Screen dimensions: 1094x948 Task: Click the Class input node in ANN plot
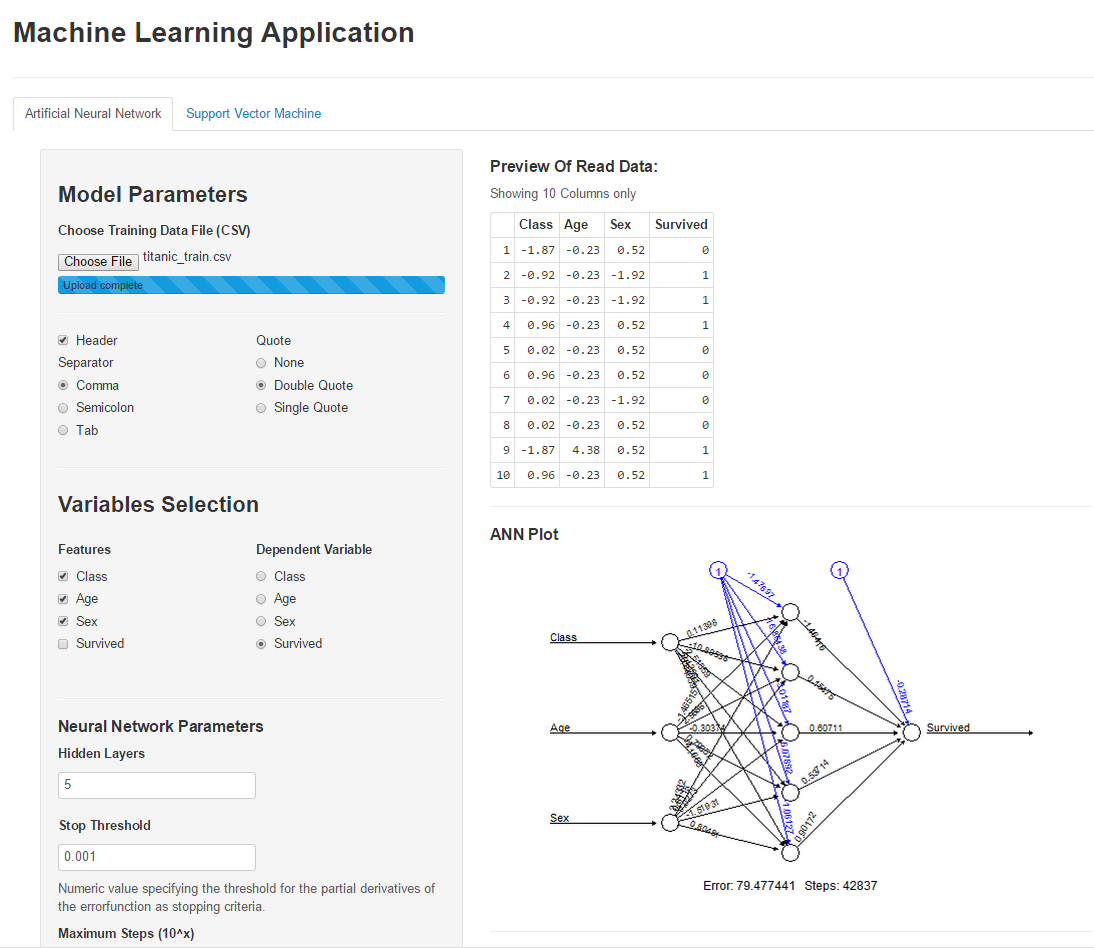point(670,642)
